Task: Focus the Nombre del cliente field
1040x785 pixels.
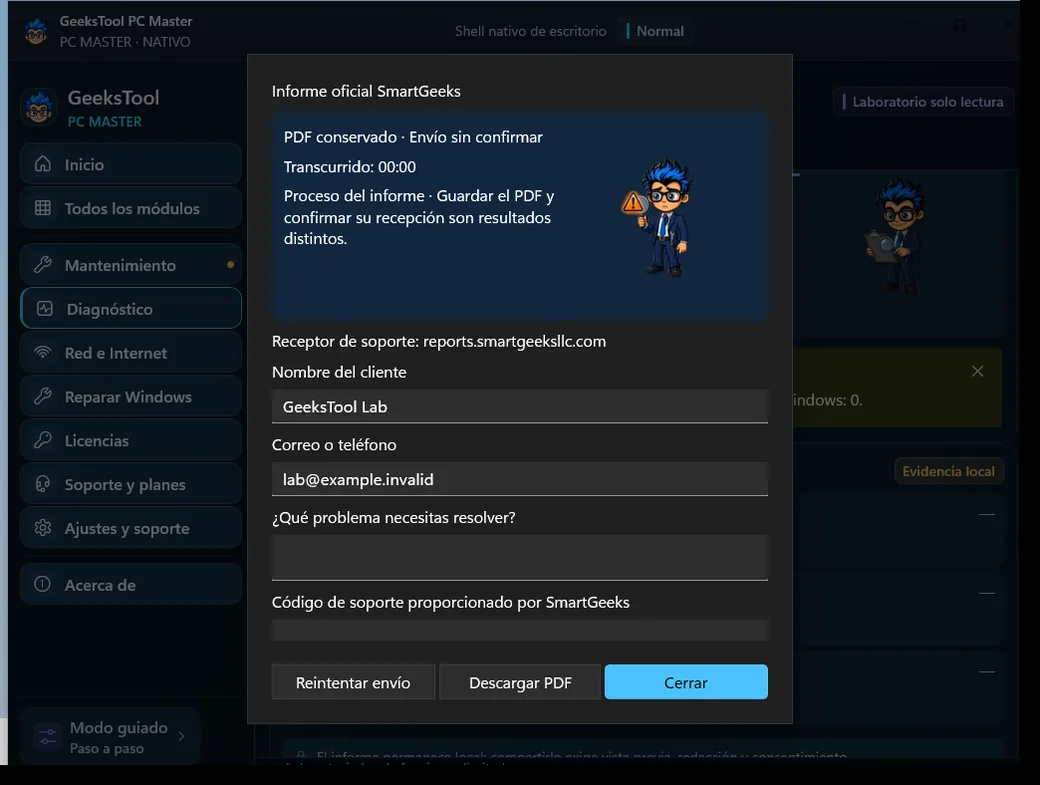Action: [520, 406]
